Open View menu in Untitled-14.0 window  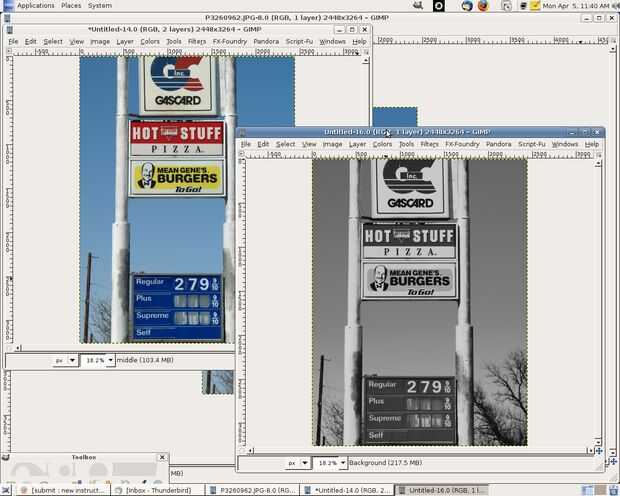tap(77, 42)
